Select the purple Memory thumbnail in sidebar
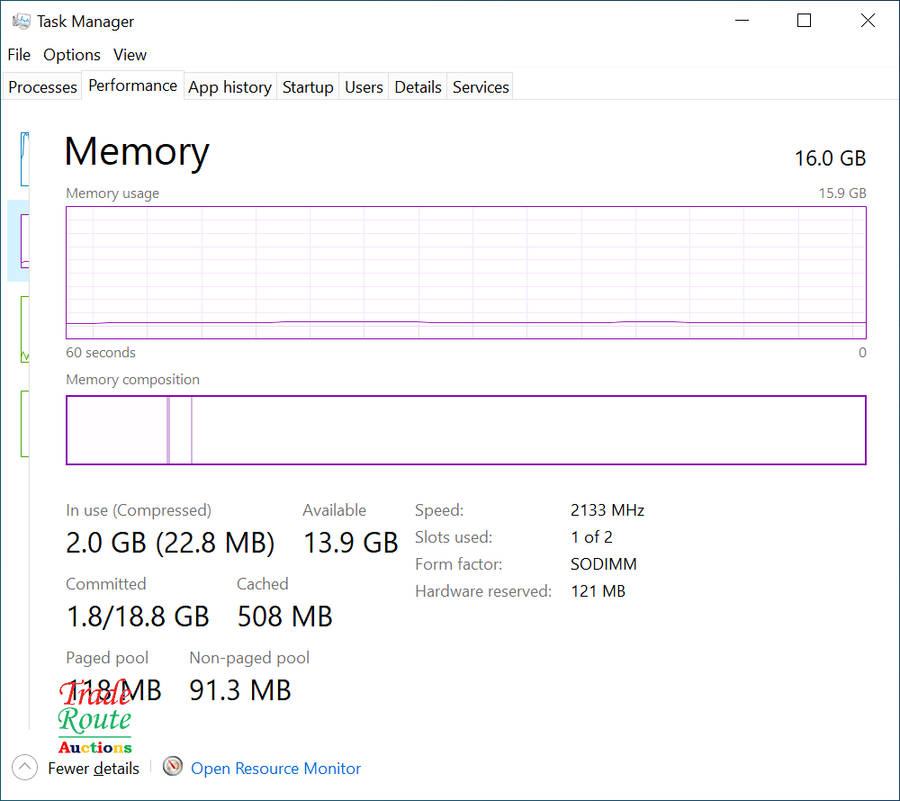The width and height of the screenshot is (900, 801). pyautogui.click(x=24, y=240)
